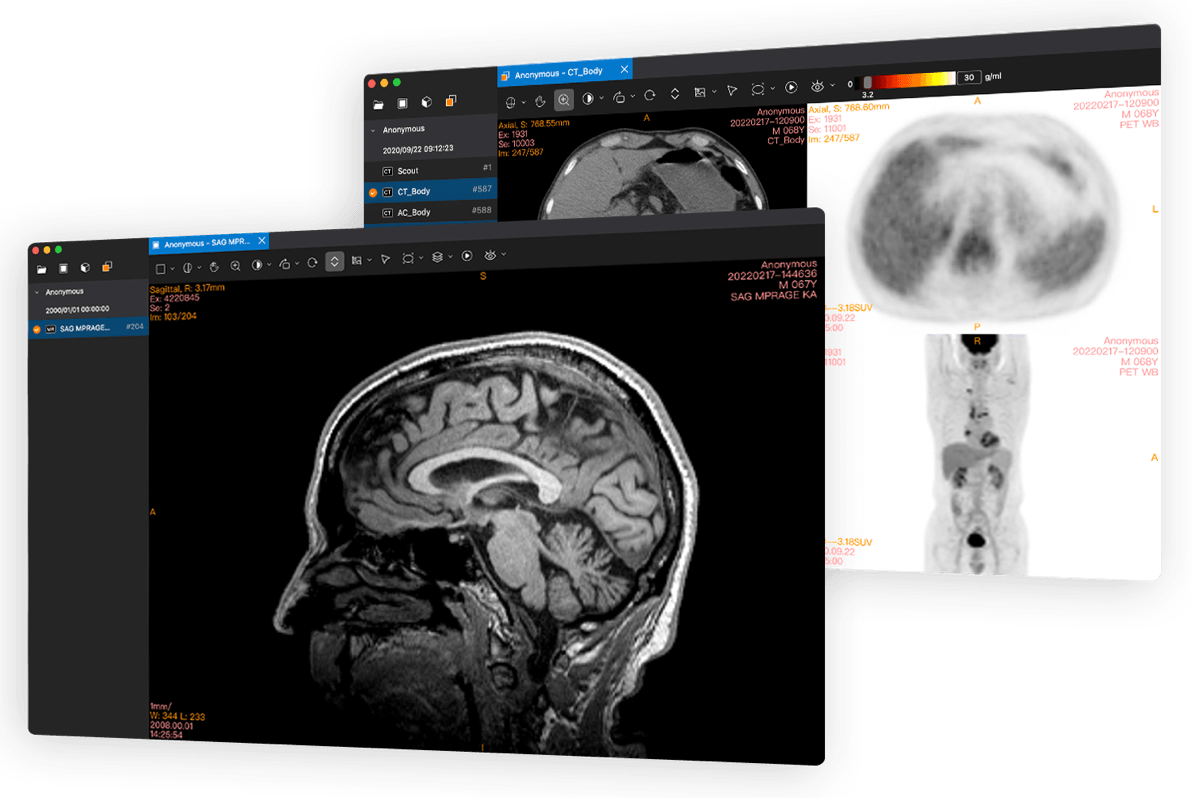
Task: Open ROI tool dropdown arrow in CT_Body toolbar
Action: click(772, 89)
